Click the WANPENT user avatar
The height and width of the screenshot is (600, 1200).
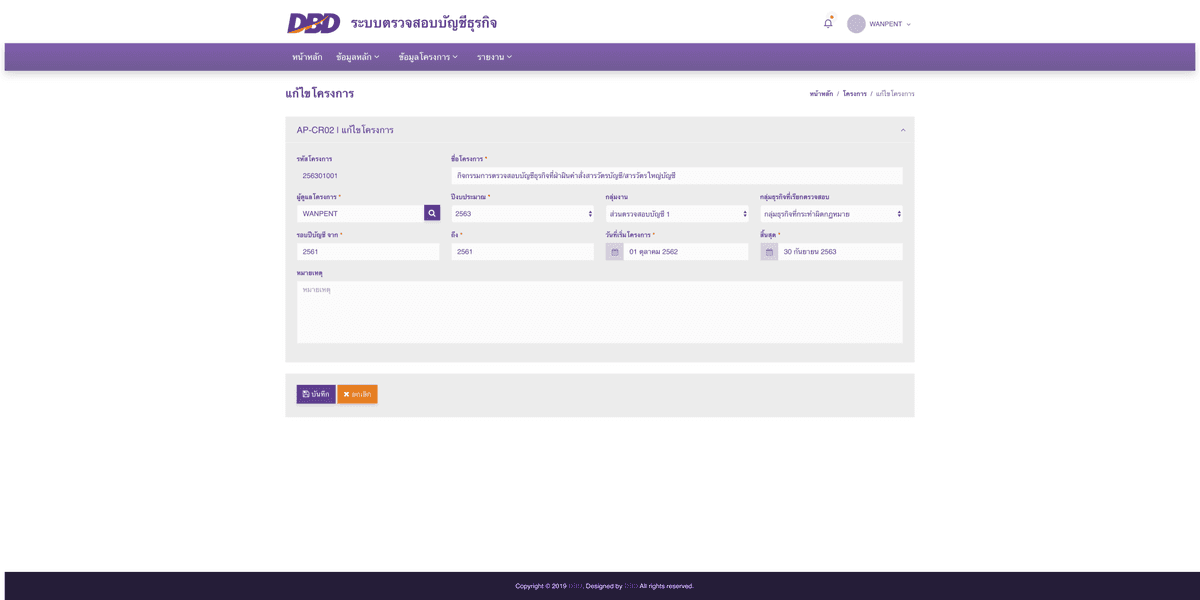(856, 24)
